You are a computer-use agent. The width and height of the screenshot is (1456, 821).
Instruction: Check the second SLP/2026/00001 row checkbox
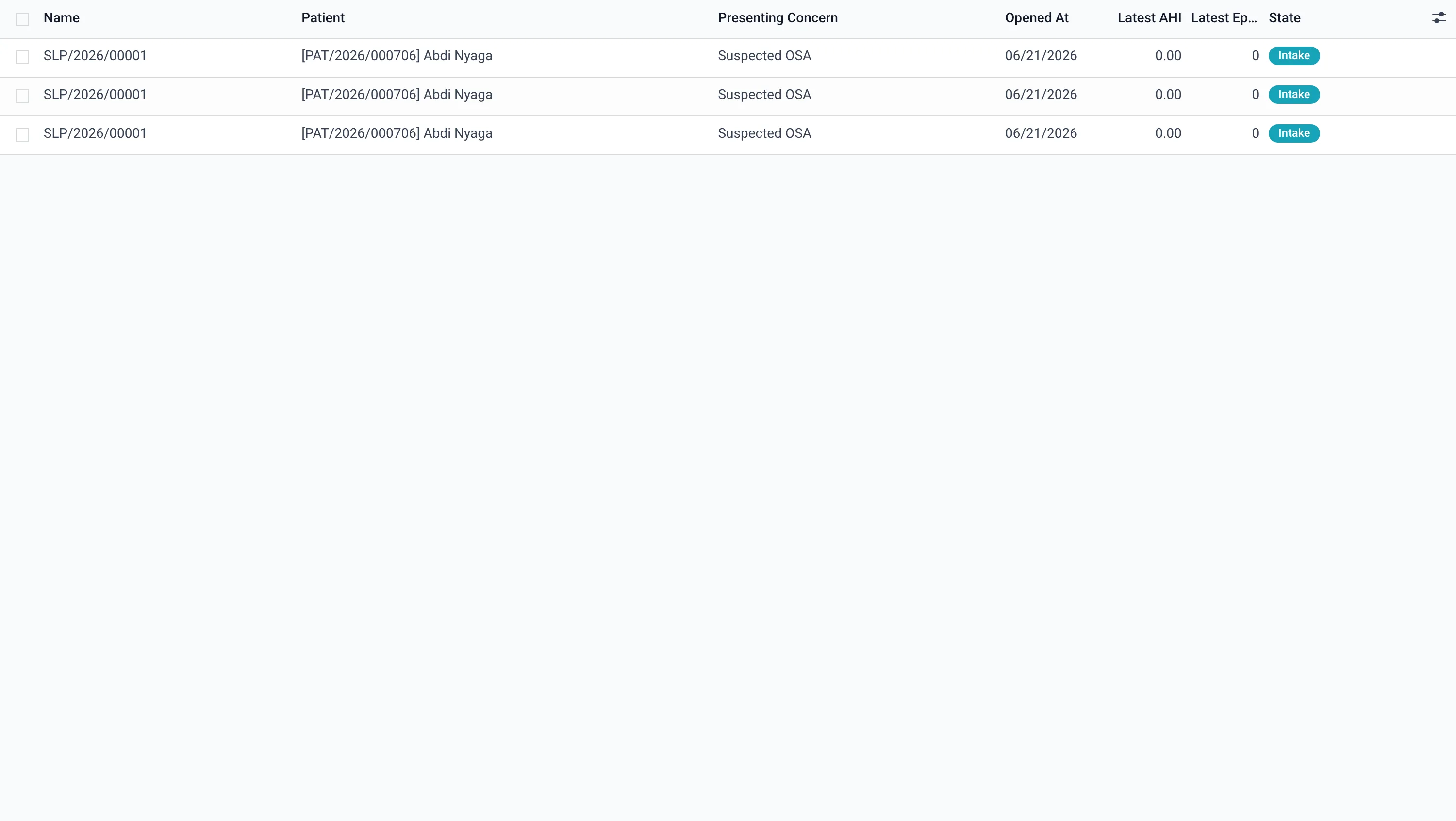(22, 96)
